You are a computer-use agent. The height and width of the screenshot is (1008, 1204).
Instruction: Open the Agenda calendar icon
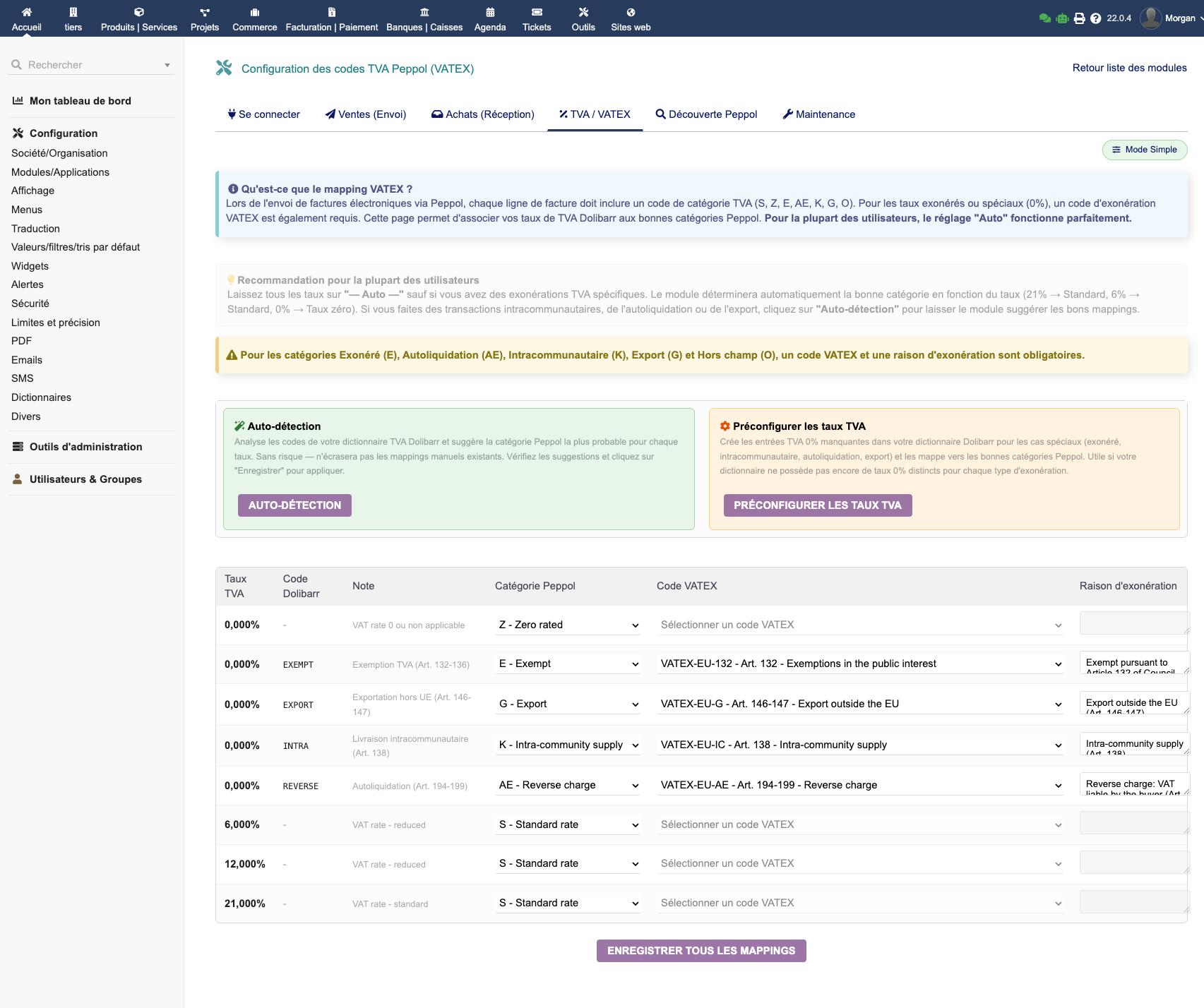(490, 12)
